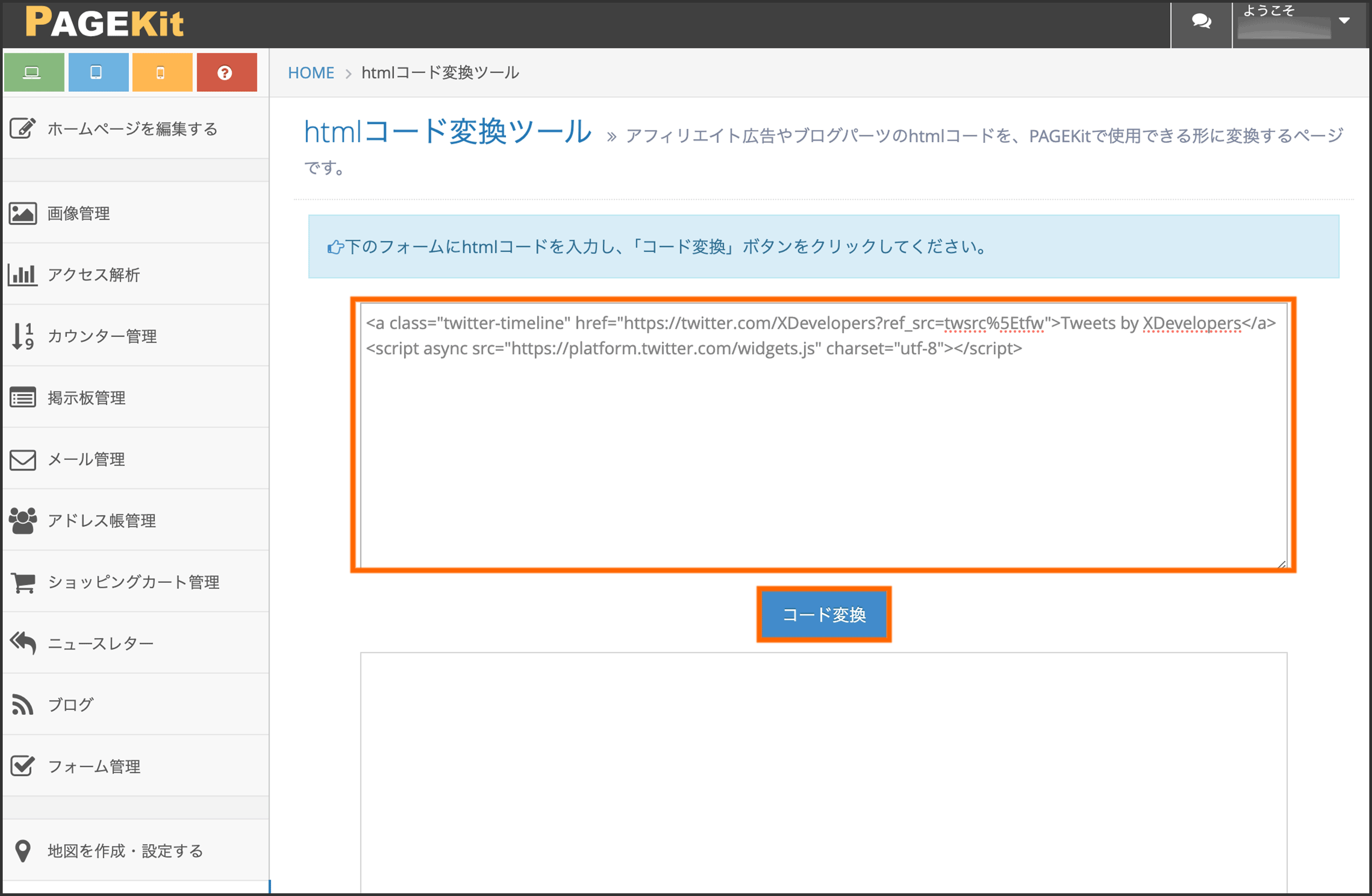
Task: Open the ショッピングカート管理 menu item
Action: tap(136, 582)
